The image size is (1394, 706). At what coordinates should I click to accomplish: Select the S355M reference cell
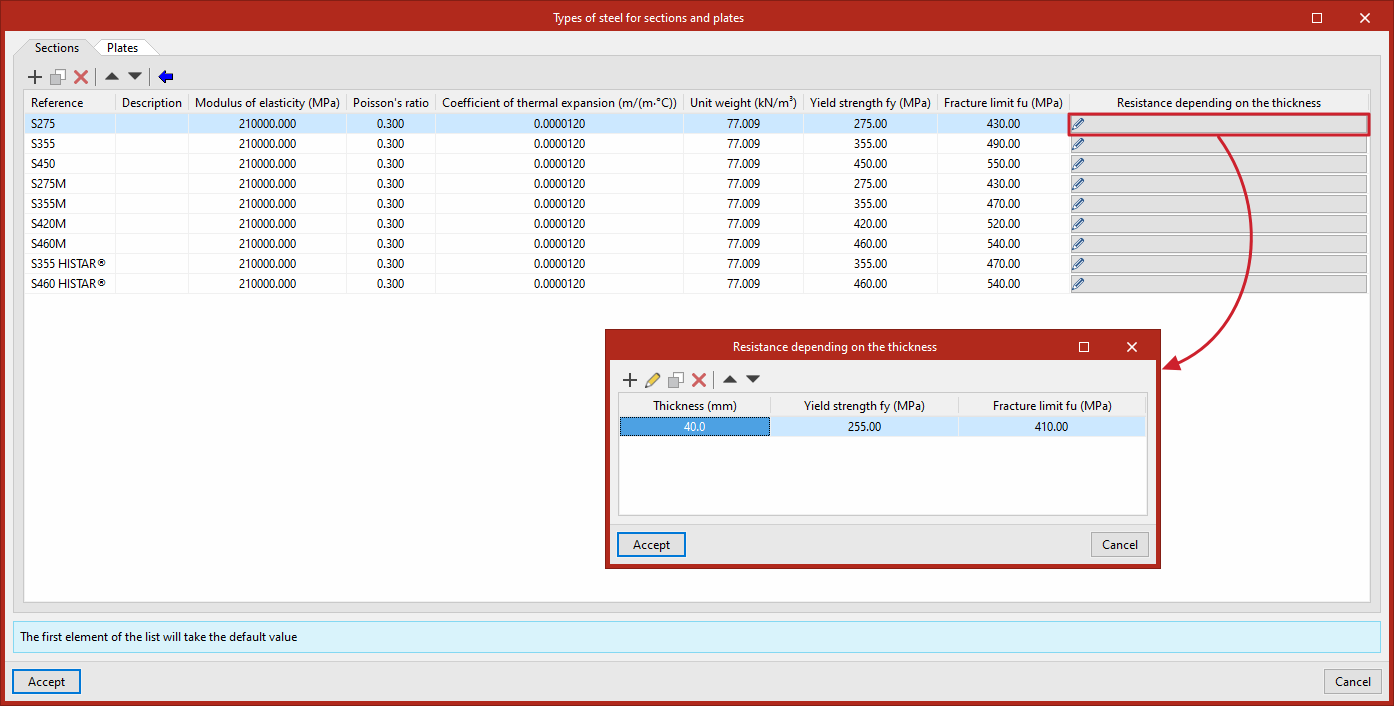70,204
